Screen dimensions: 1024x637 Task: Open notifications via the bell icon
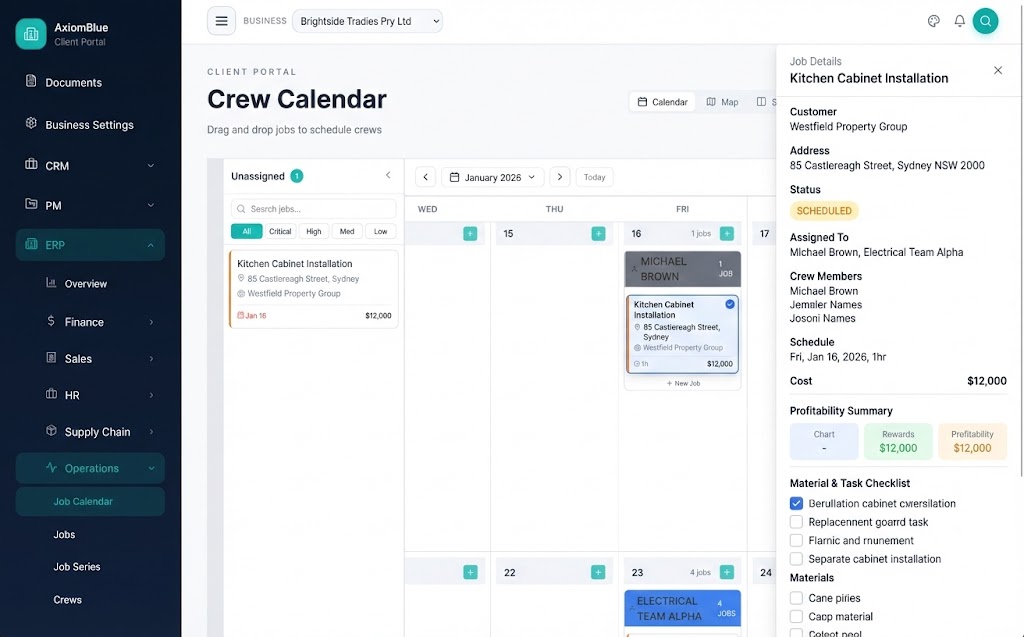coord(959,20)
